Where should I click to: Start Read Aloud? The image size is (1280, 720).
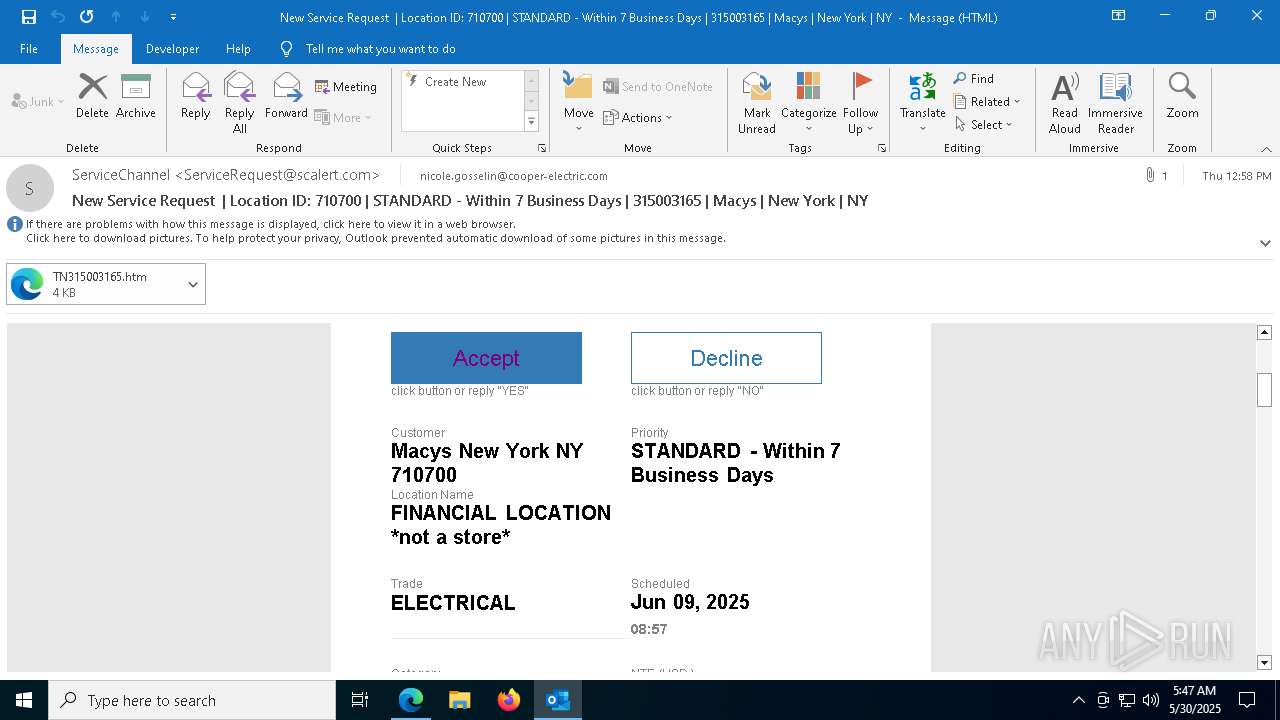(x=1065, y=103)
